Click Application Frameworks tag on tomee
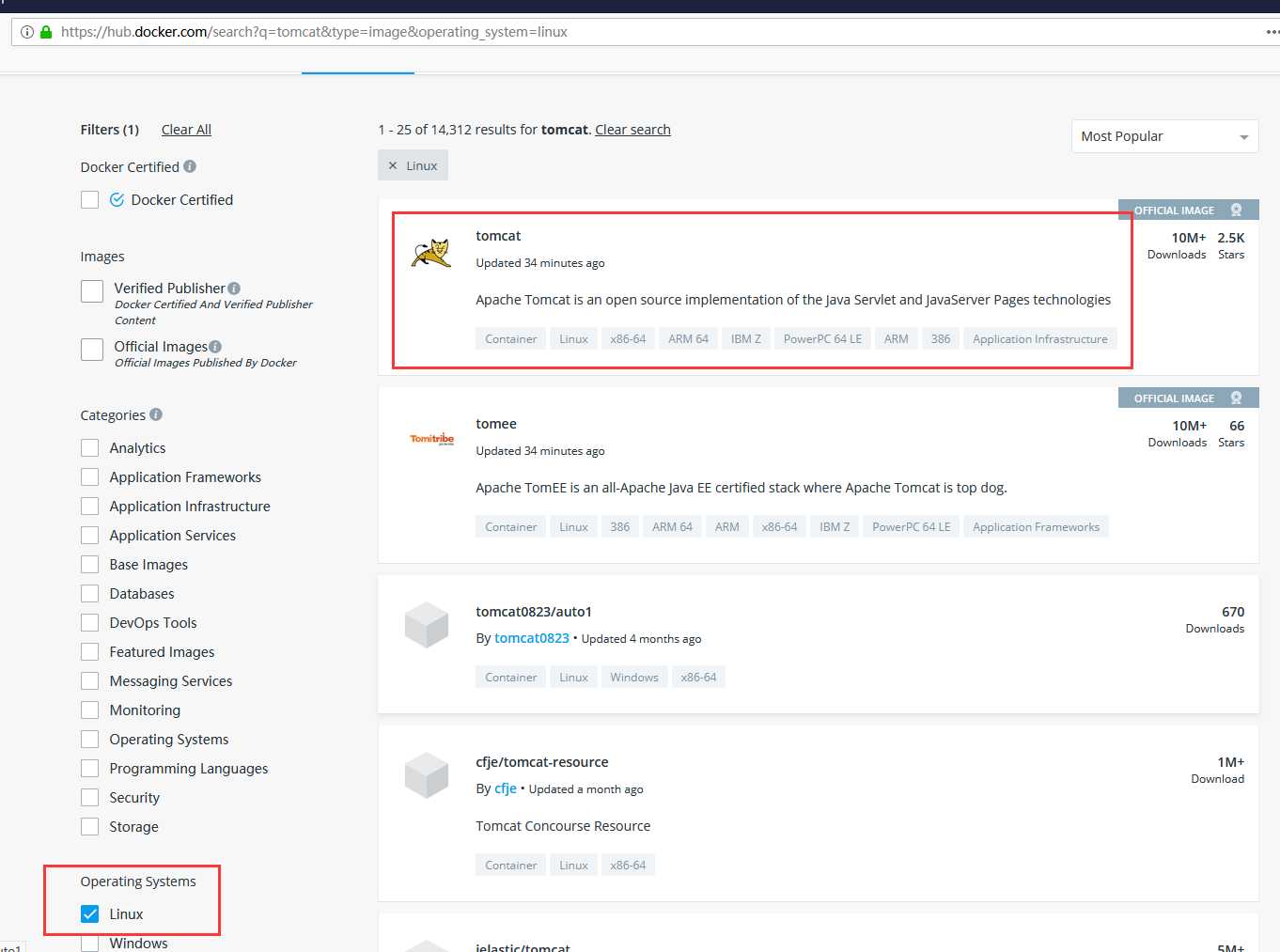This screenshot has width=1280, height=952. click(1037, 527)
